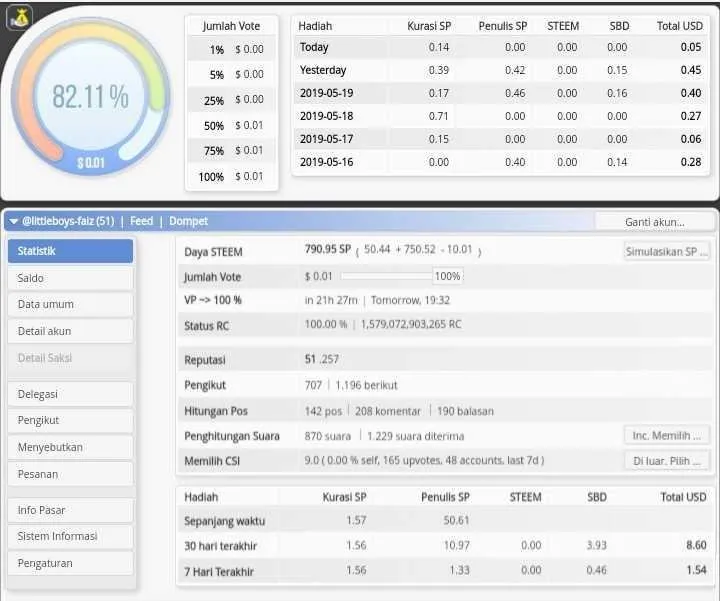The height and width of the screenshot is (601, 720).
Task: Select the Detail Saksi tab
Action: (x=70, y=358)
